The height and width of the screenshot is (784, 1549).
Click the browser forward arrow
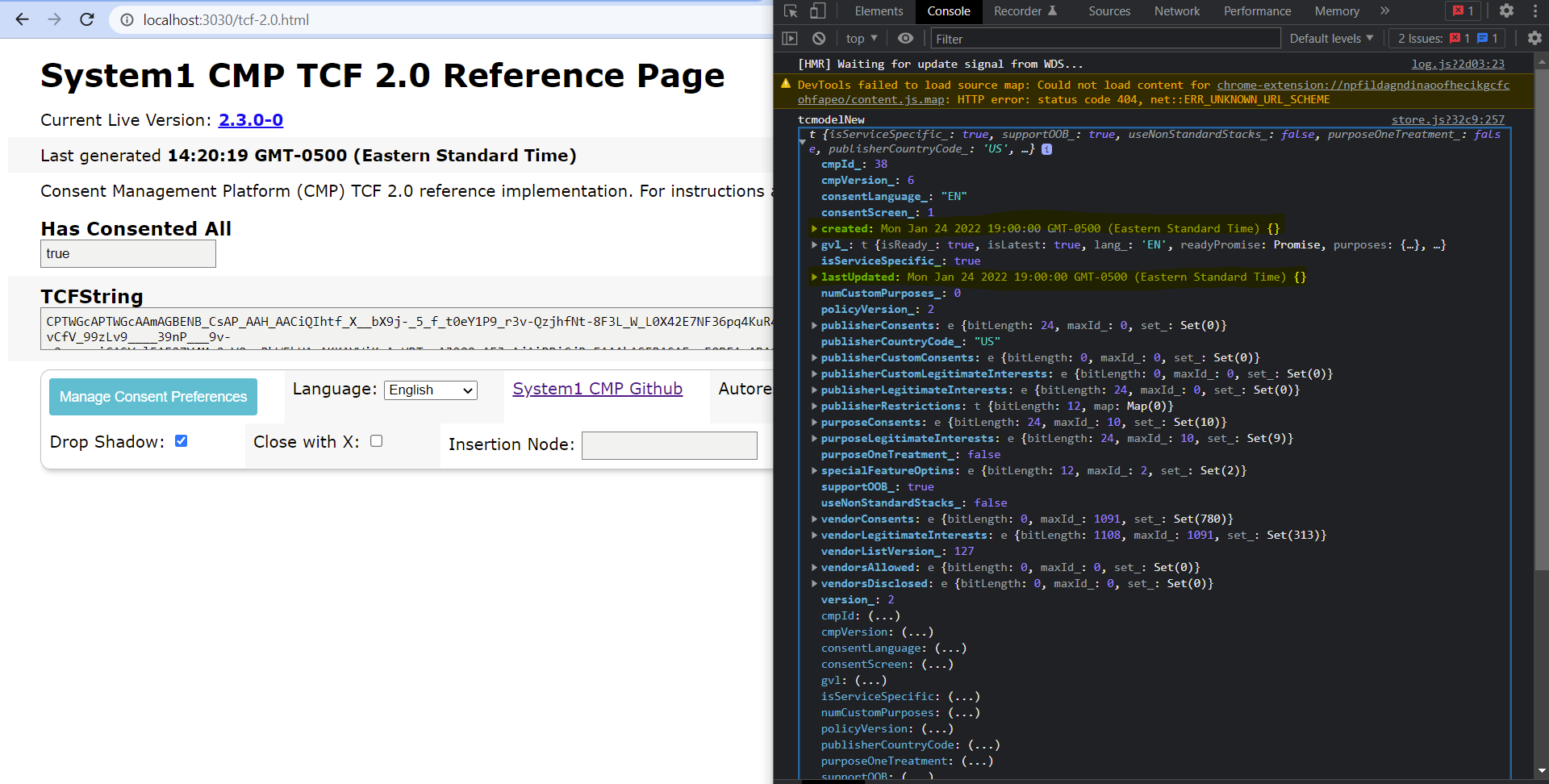[x=54, y=19]
